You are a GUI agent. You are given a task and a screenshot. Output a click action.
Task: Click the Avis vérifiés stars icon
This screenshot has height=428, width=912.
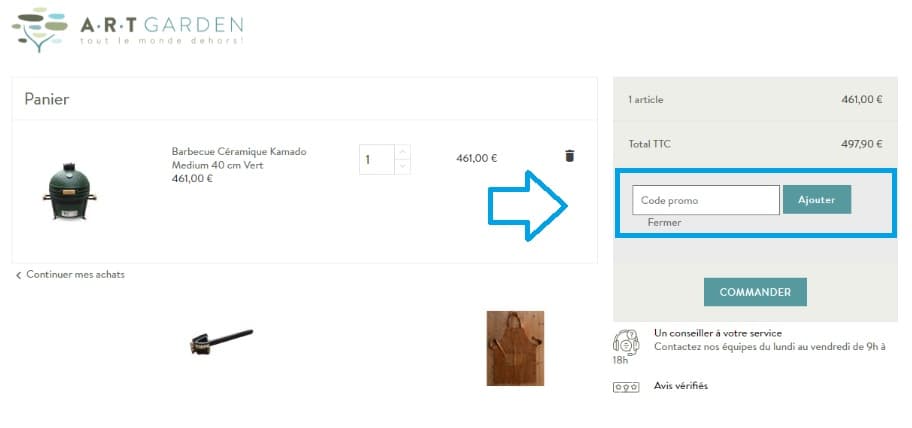pos(626,387)
